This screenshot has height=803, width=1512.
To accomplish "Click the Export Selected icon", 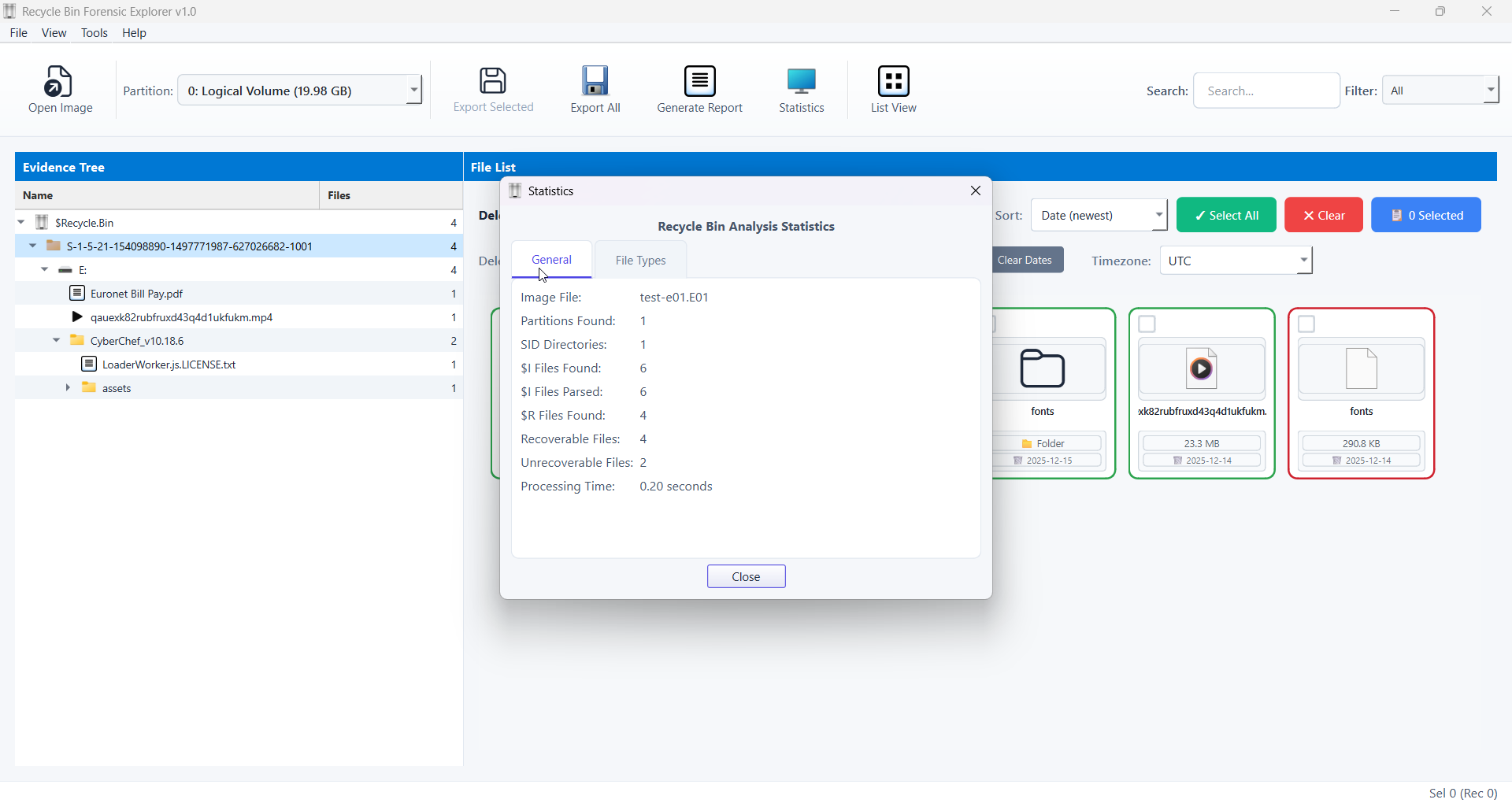I will (x=493, y=82).
